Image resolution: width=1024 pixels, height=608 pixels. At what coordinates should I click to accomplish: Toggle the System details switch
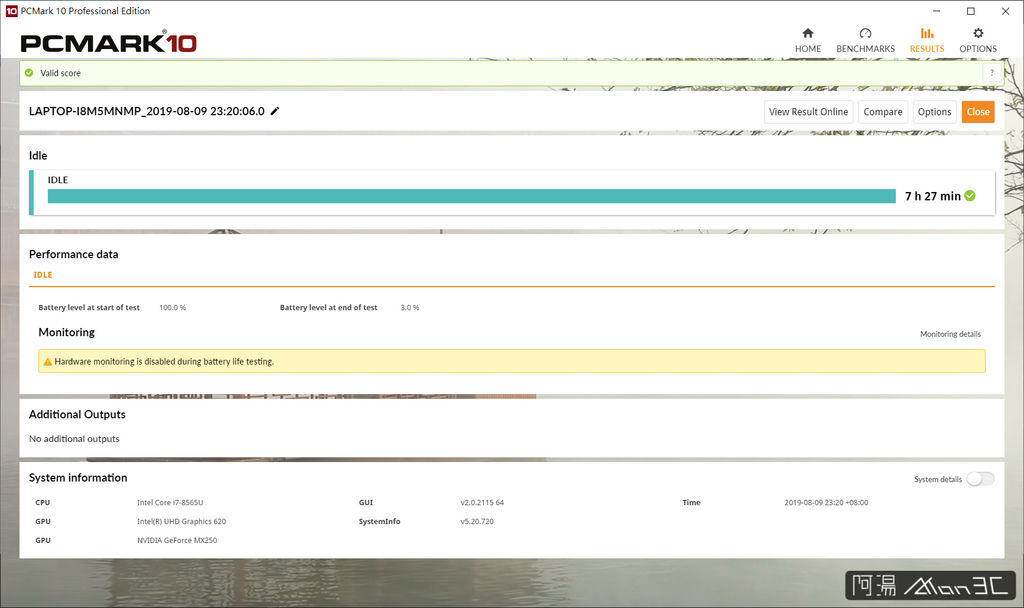pyautogui.click(x=980, y=479)
